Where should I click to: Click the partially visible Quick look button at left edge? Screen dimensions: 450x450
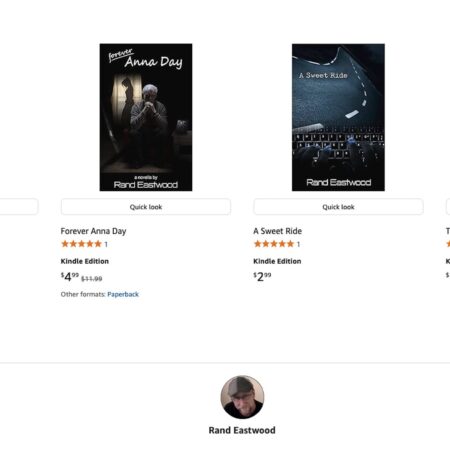[19, 207]
